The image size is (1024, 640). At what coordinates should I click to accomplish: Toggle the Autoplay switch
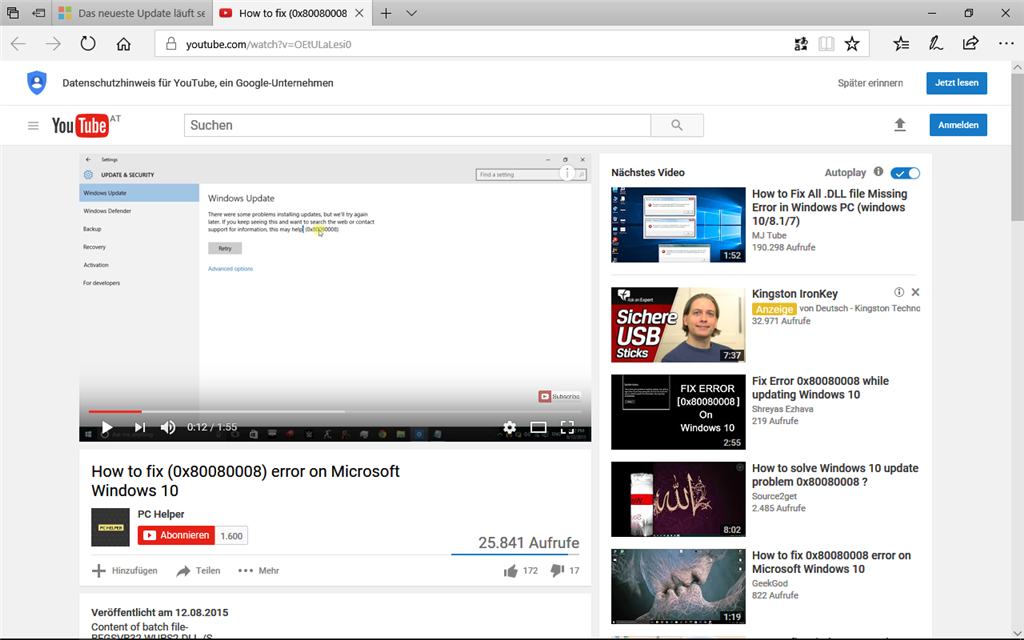point(905,173)
